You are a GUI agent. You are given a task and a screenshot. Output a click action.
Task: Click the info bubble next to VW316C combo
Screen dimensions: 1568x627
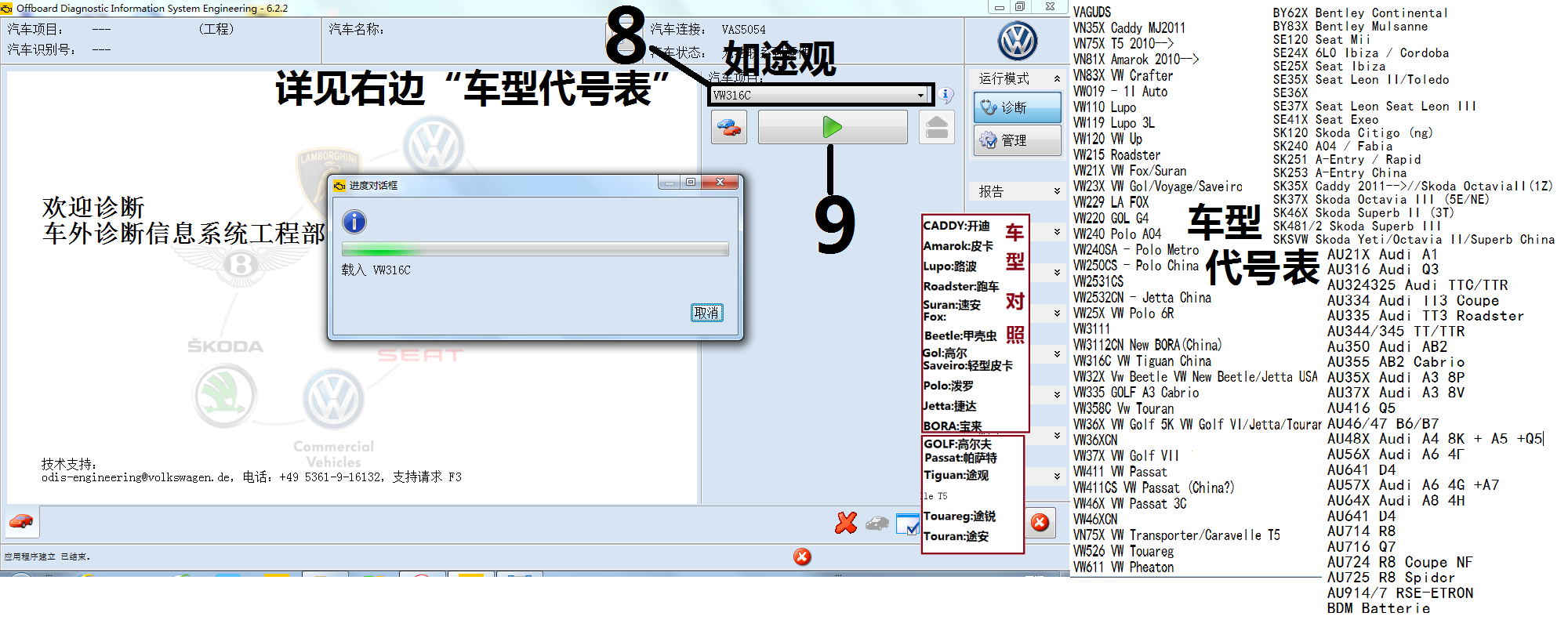click(x=946, y=95)
